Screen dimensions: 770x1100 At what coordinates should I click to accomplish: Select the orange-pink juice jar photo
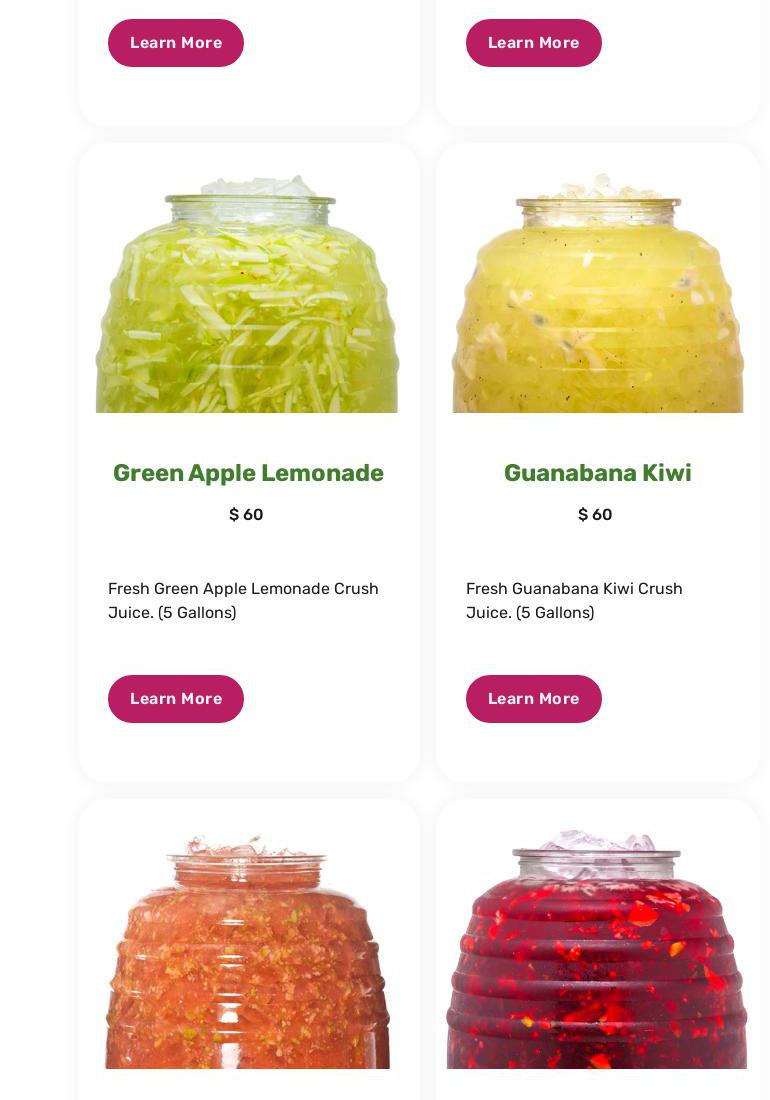[247, 951]
